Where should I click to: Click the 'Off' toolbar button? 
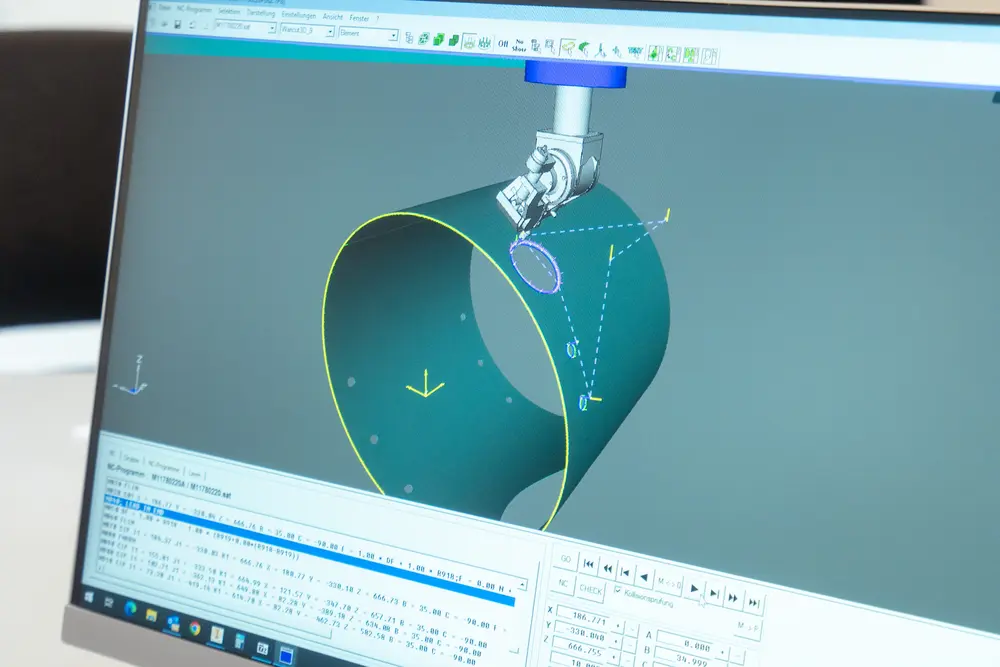click(503, 42)
